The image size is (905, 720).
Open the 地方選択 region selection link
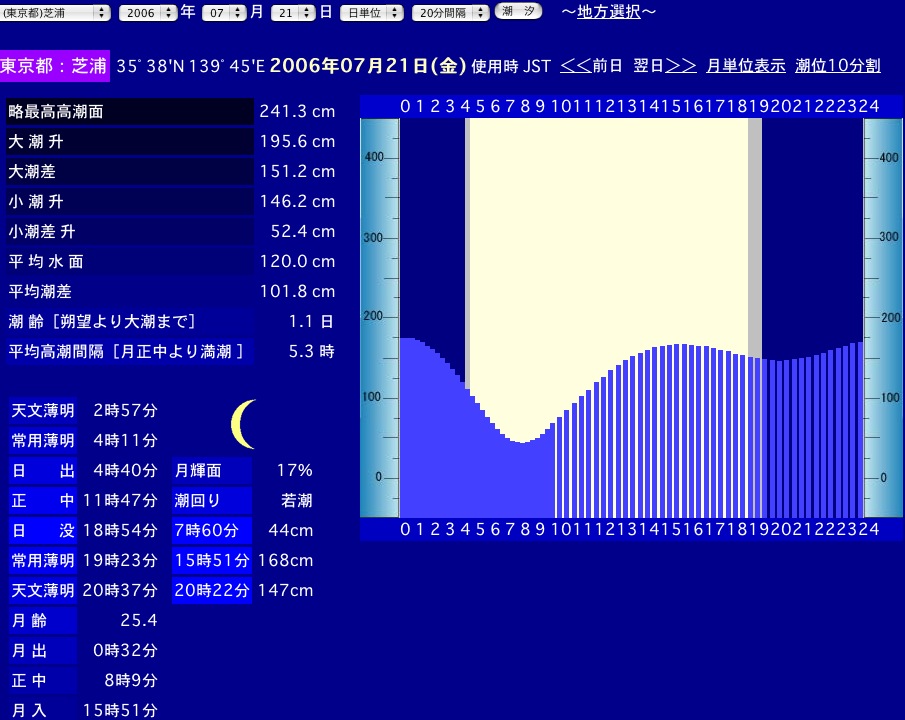[608, 12]
